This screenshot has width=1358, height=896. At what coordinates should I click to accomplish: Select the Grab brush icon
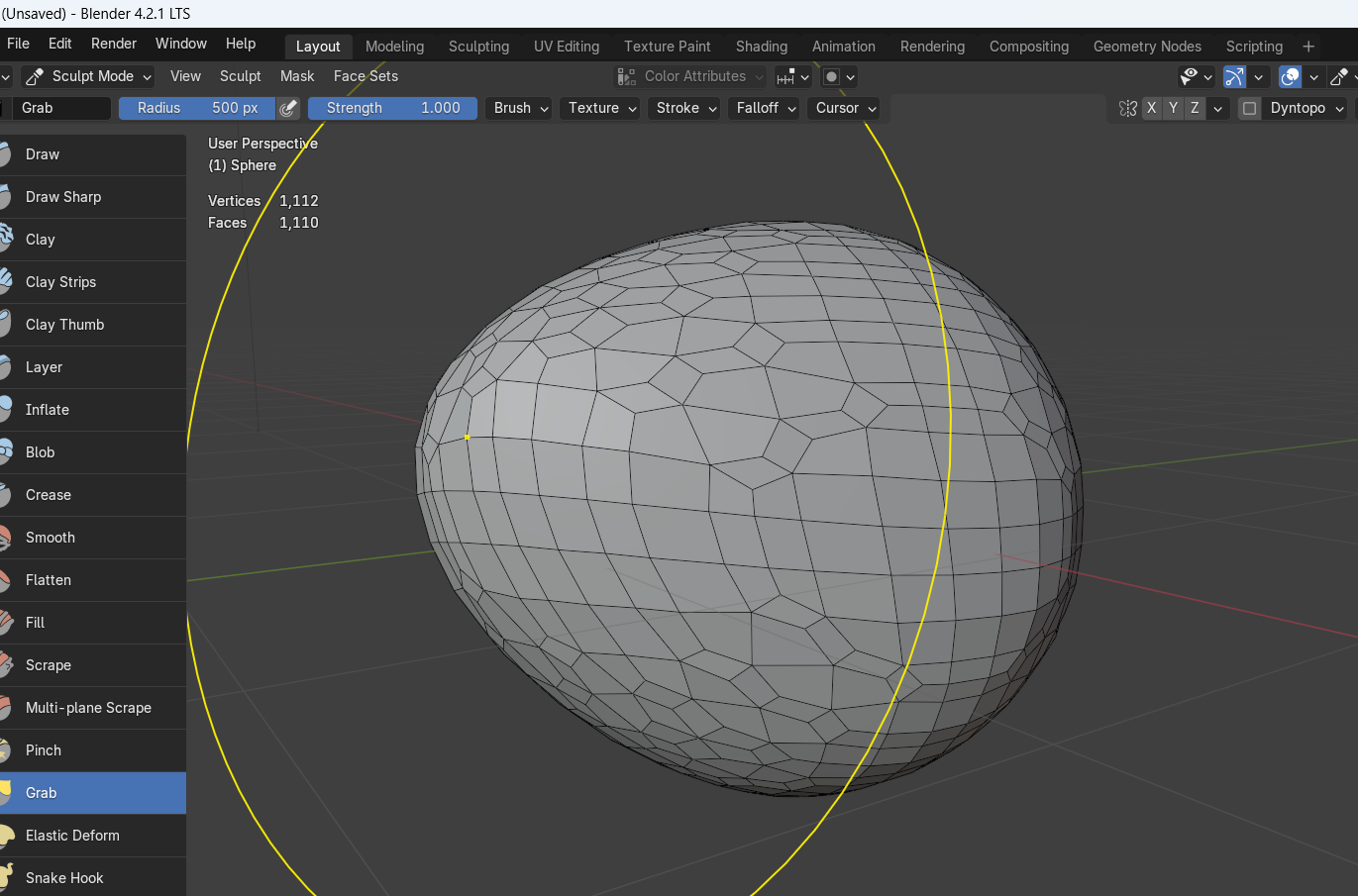[5, 793]
